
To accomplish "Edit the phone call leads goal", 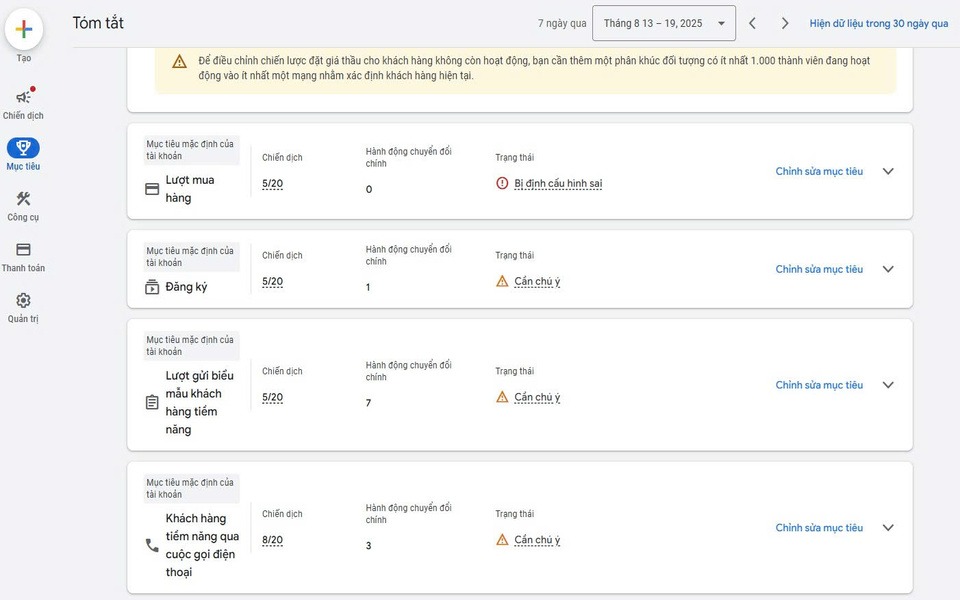I will [x=819, y=528].
